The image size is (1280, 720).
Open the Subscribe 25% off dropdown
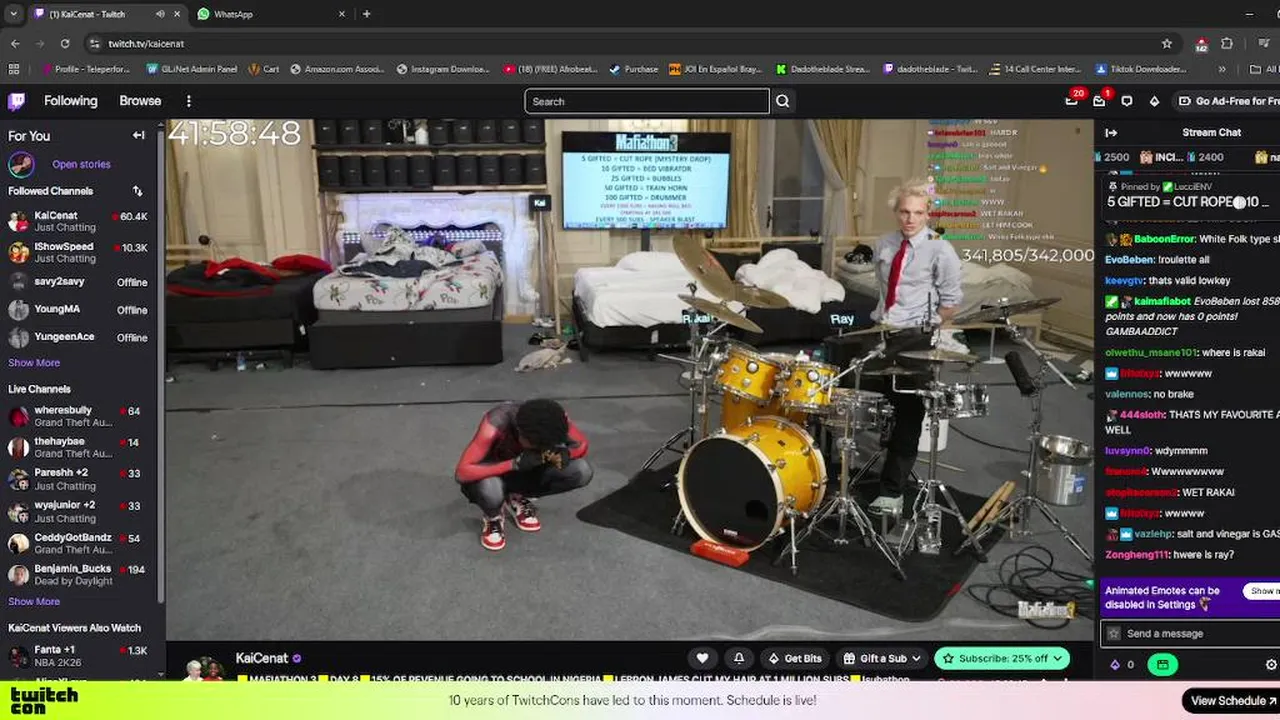[1002, 658]
